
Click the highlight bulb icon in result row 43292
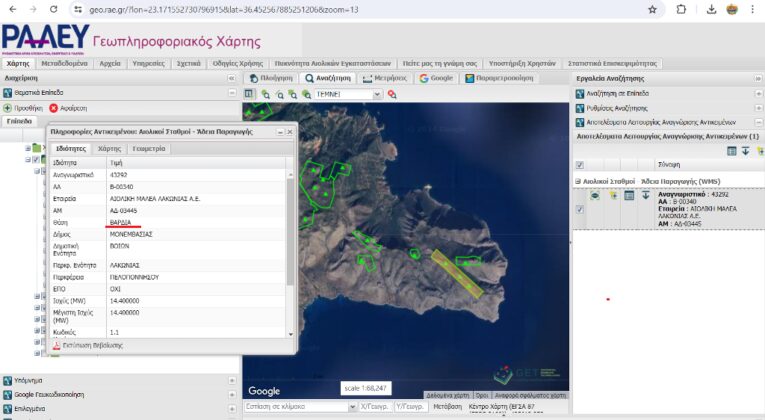pyautogui.click(x=613, y=196)
